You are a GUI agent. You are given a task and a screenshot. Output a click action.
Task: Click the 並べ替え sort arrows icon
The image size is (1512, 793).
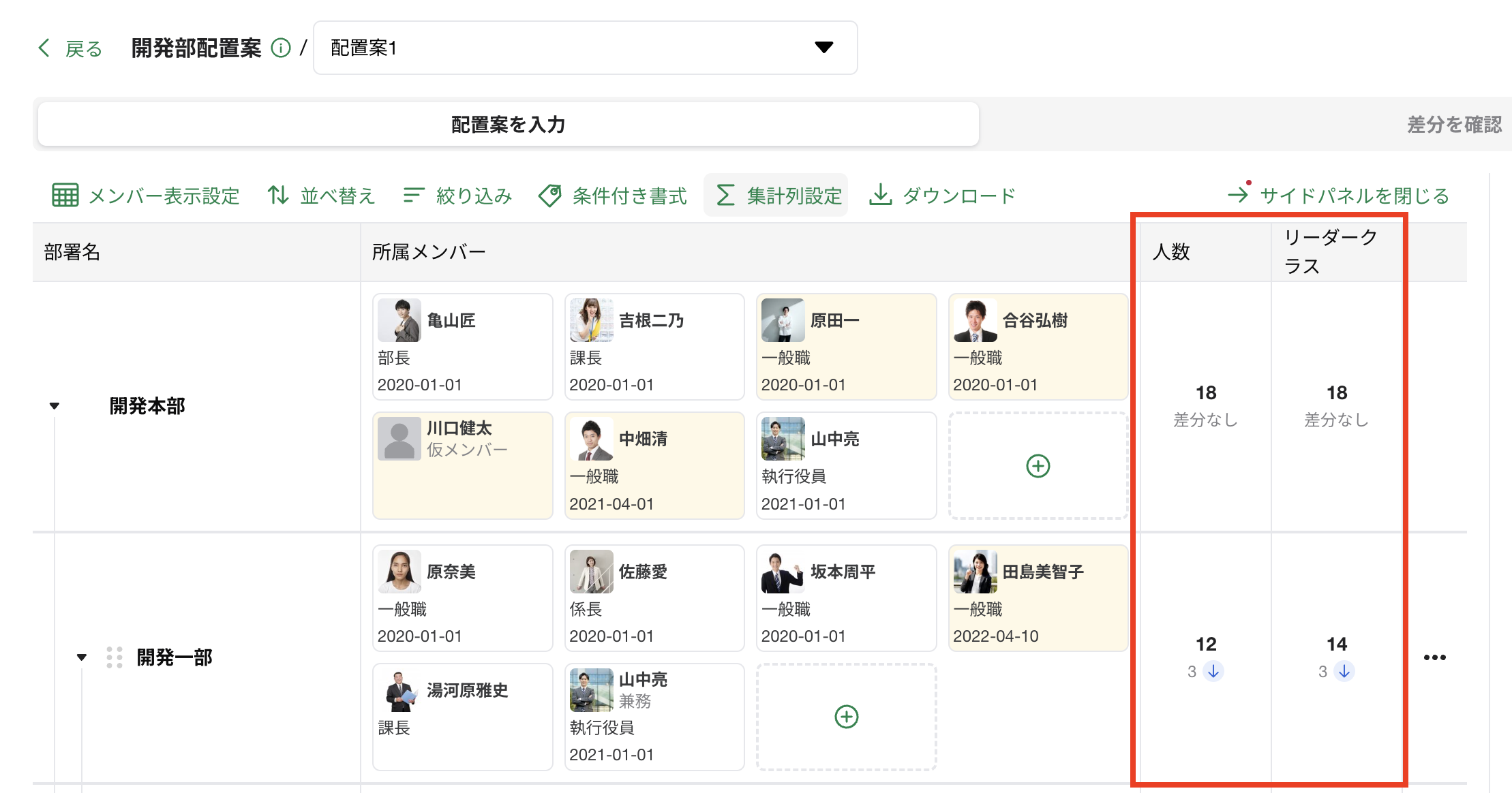click(x=277, y=196)
